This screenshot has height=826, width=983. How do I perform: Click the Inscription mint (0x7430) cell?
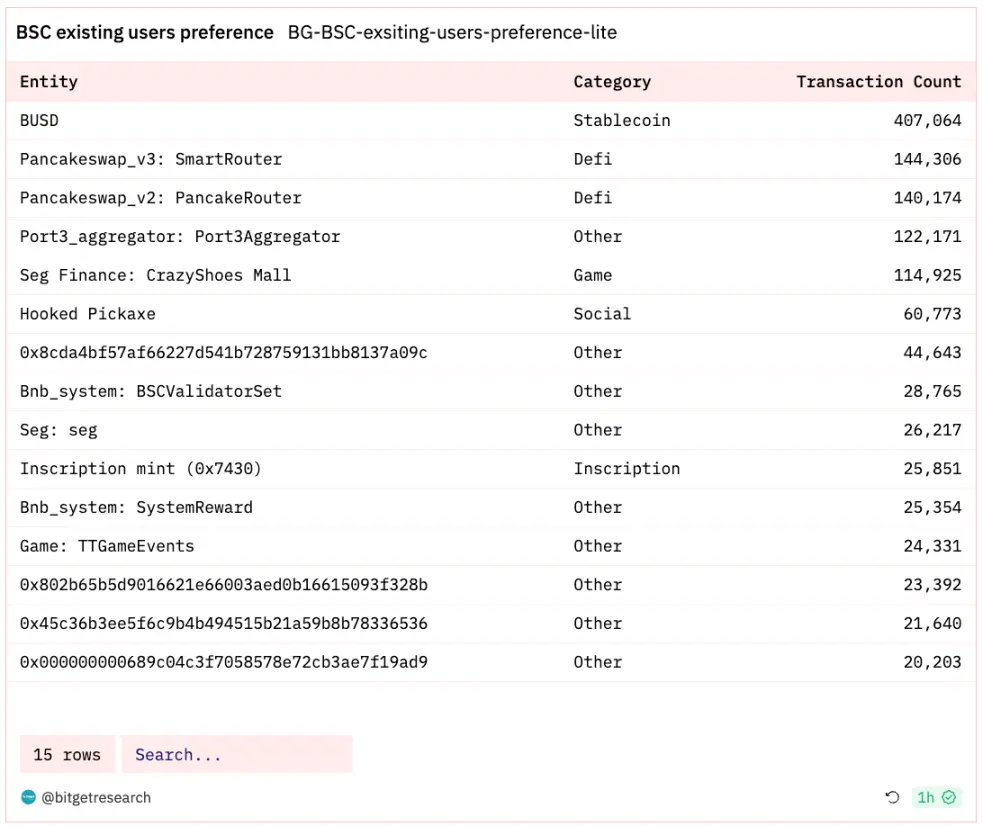140,469
